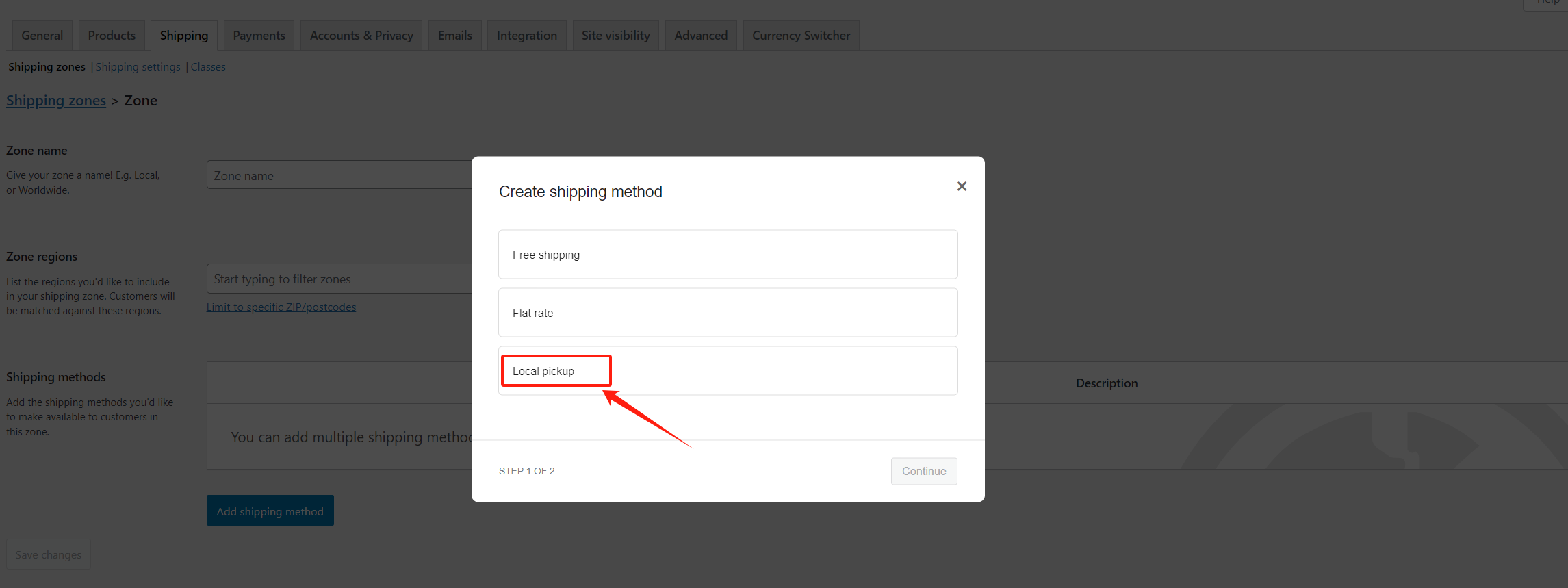Open the Payments tab
Viewport: 1568px width, 588px height.
(259, 36)
